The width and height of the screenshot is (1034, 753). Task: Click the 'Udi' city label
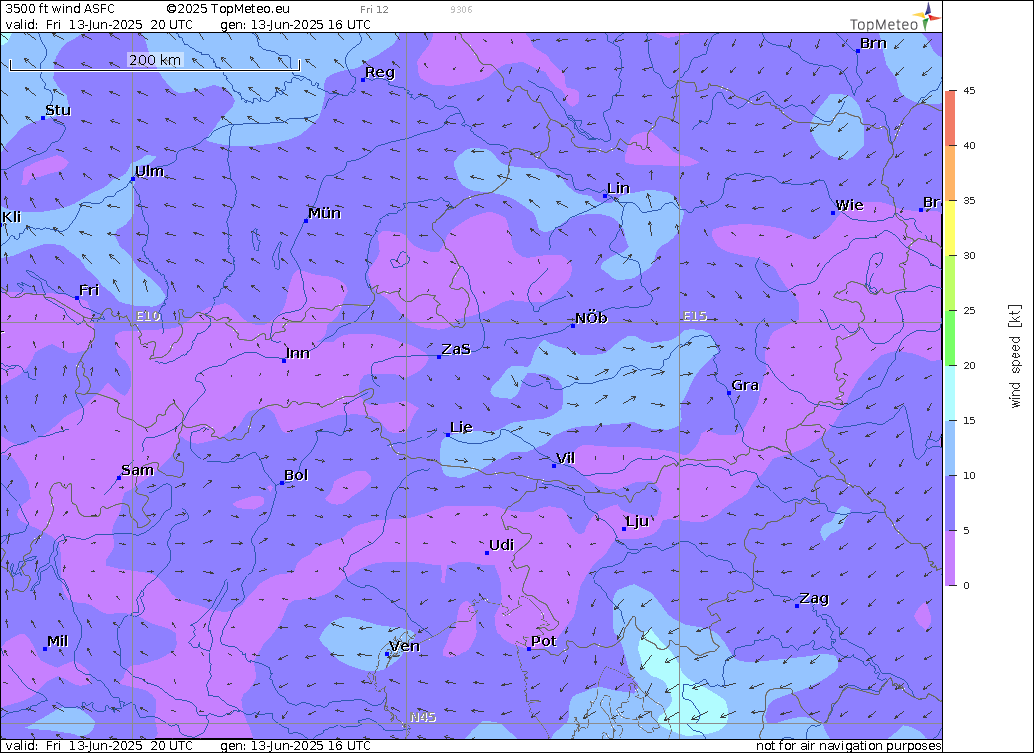[x=501, y=545]
